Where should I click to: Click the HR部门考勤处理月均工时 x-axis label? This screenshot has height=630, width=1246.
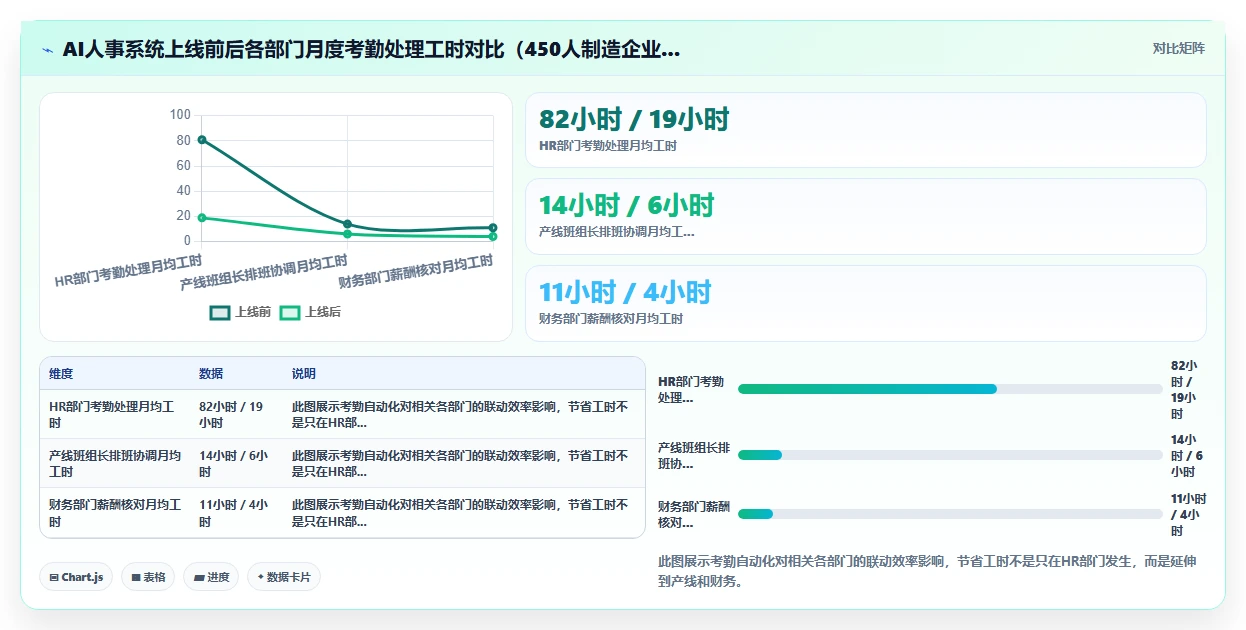click(128, 270)
